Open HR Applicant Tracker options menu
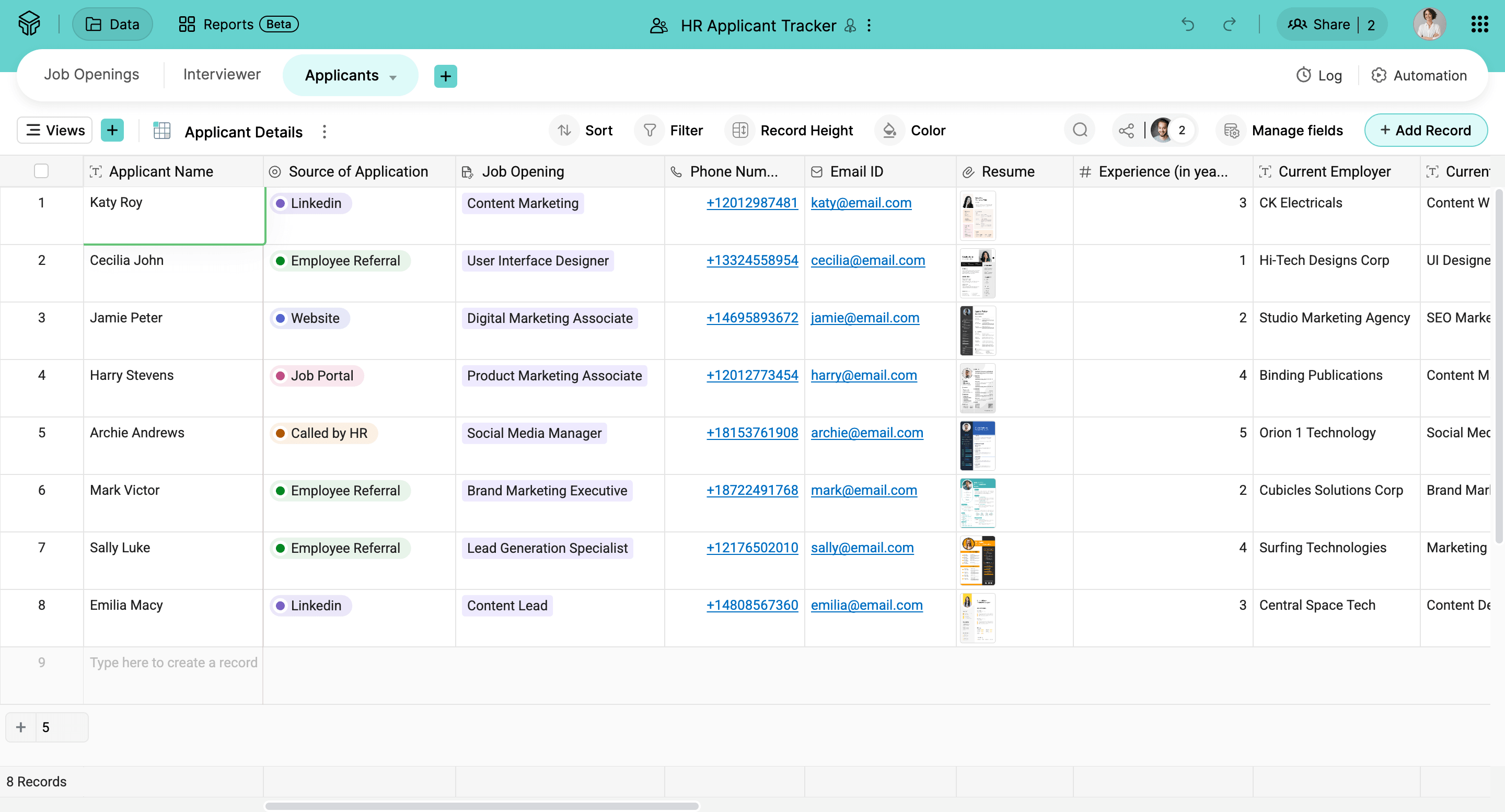Image resolution: width=1505 pixels, height=812 pixels. pyautogui.click(x=869, y=25)
